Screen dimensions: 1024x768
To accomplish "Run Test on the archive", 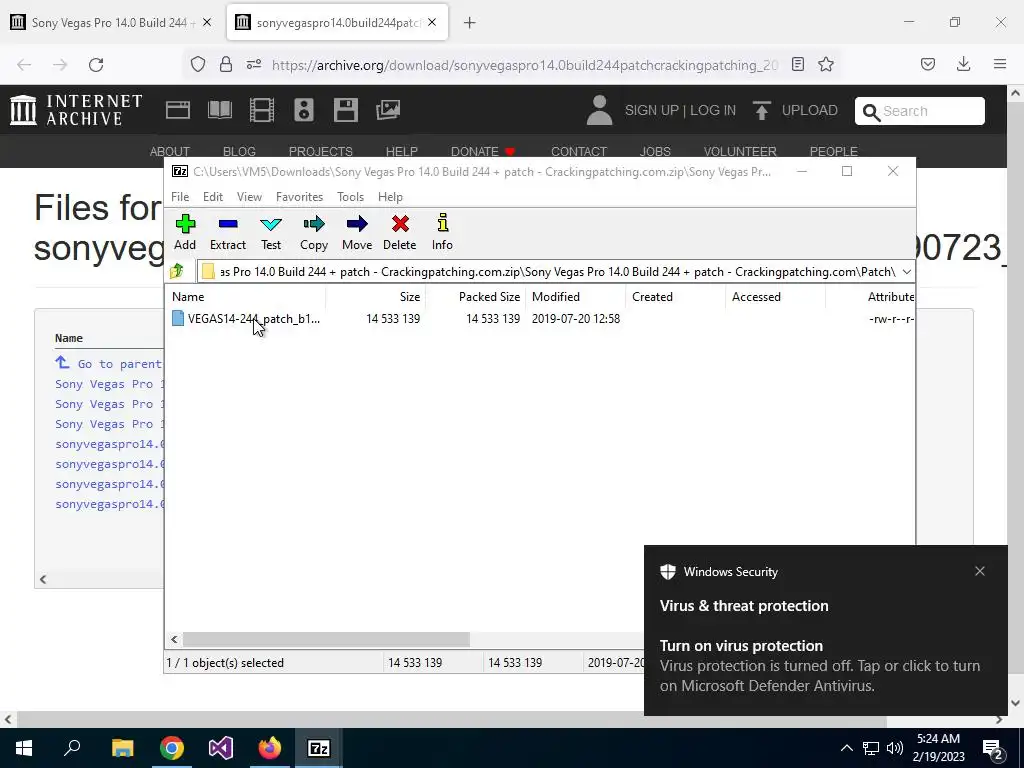I will [x=271, y=232].
